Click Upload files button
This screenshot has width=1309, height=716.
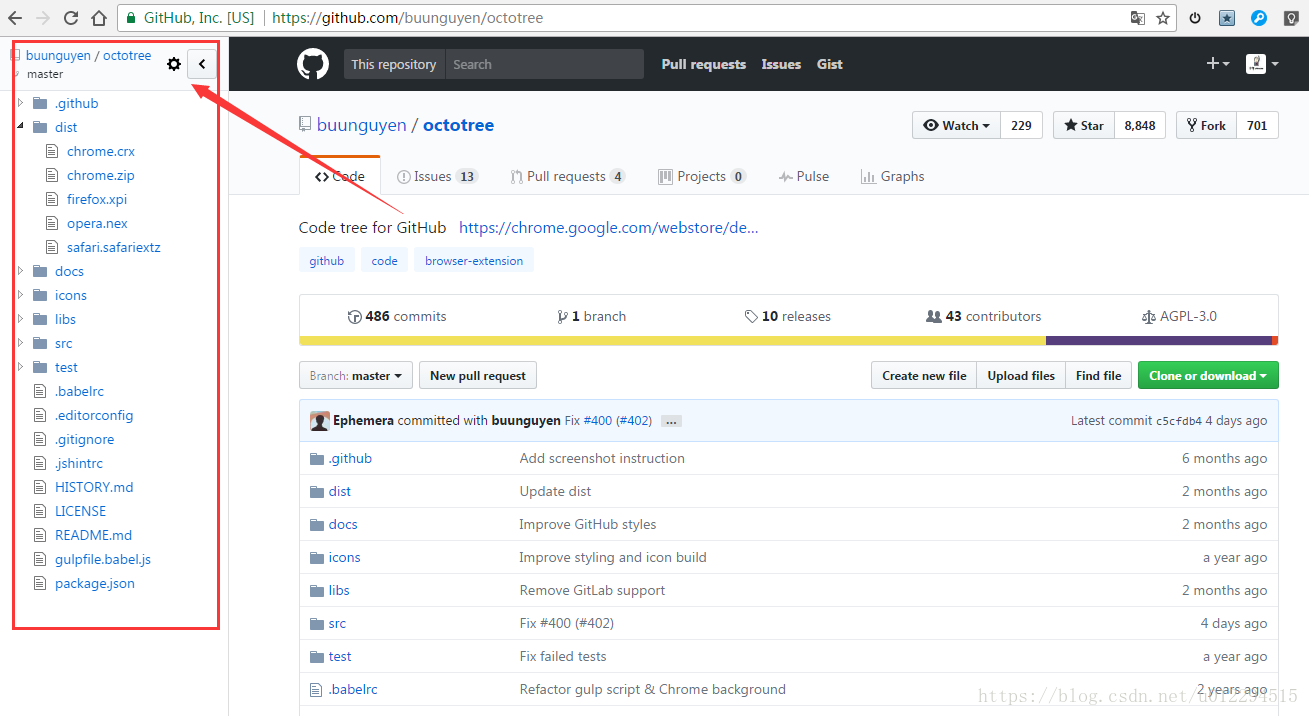coord(1021,376)
